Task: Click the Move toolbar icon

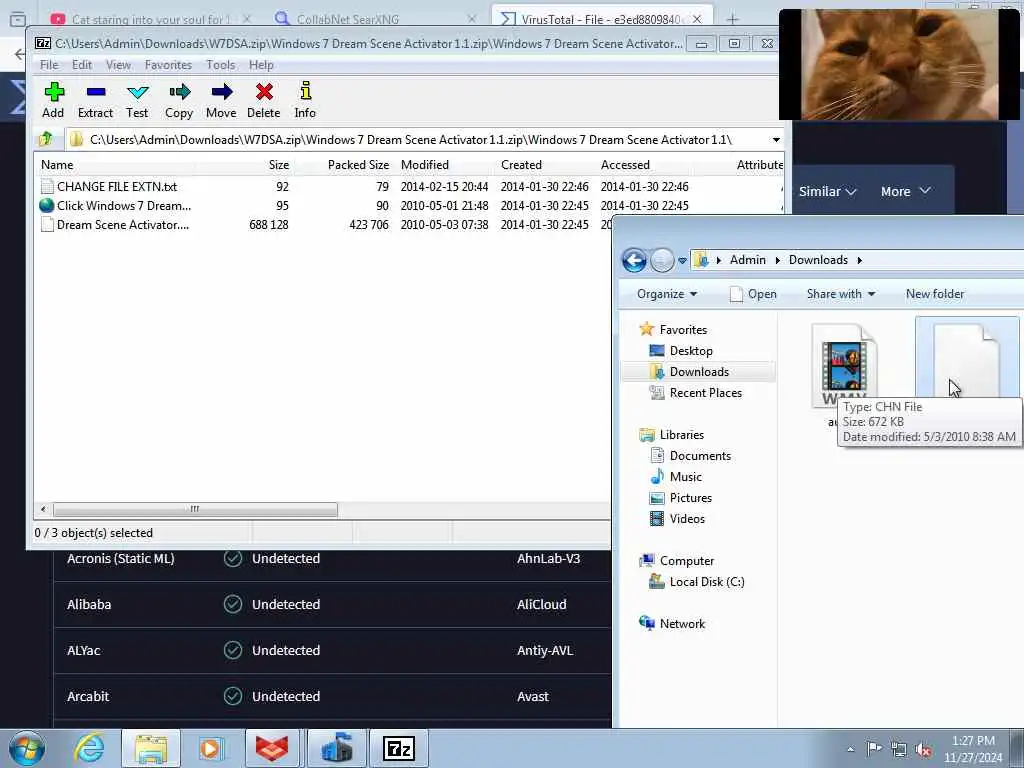Action: pos(221,100)
